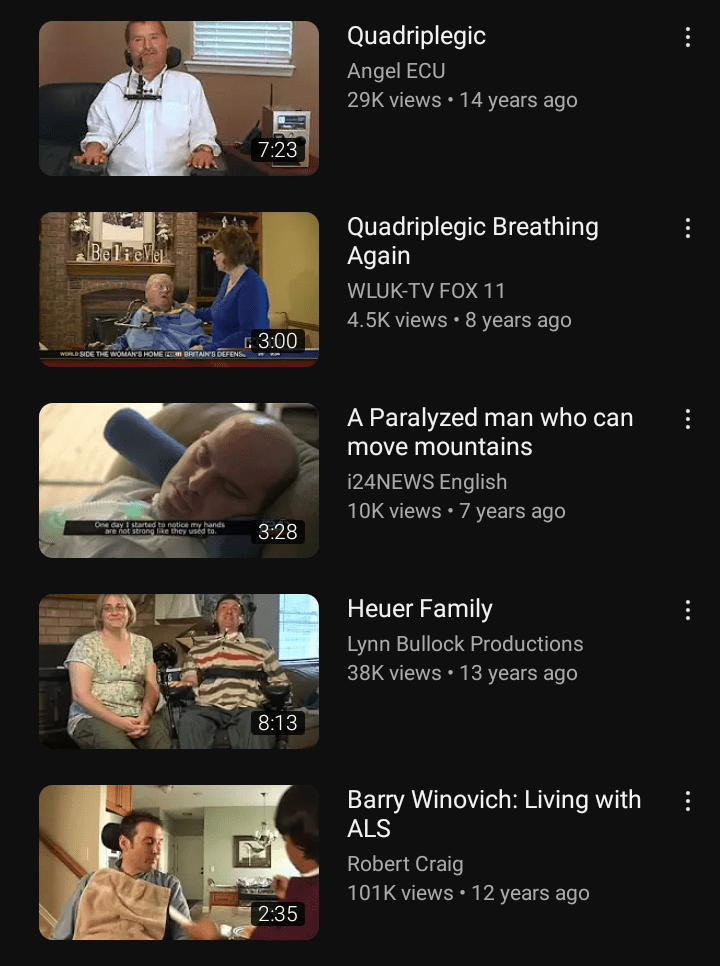Open 'Barry Winovich: Living with ALS' title
Viewport: 720px width, 966px height.
494,814
